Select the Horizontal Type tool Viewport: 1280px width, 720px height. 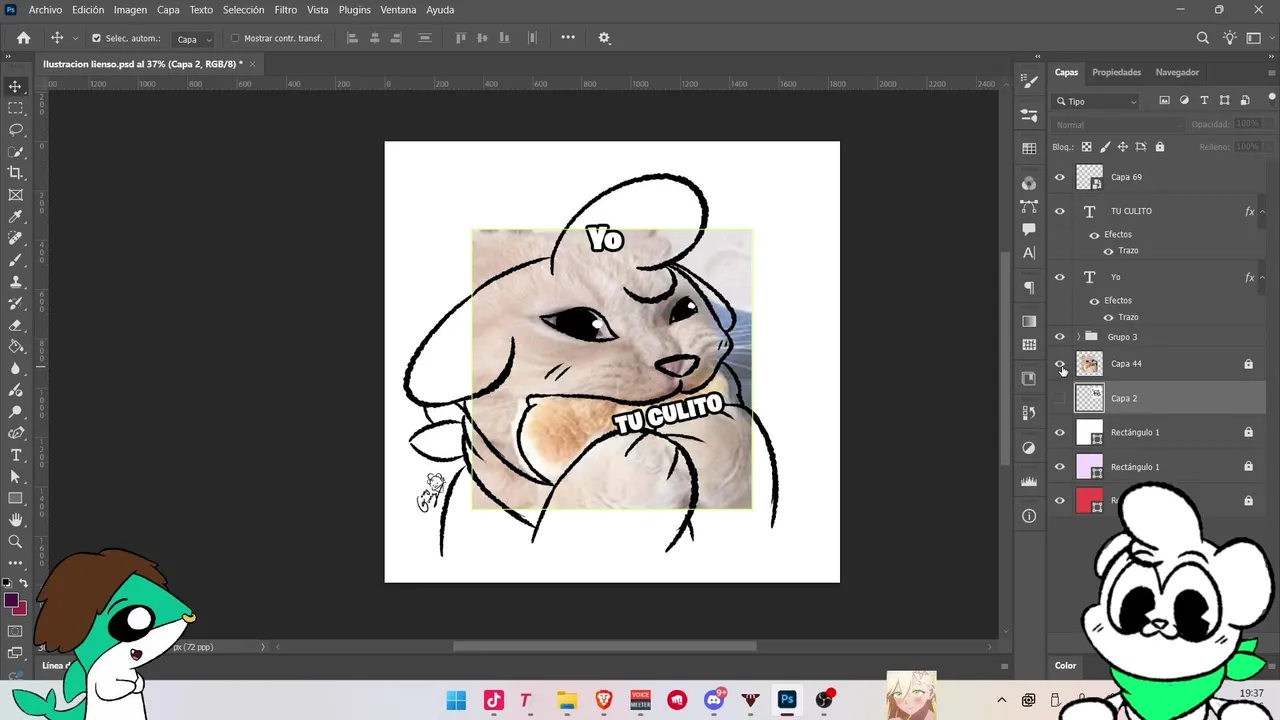[x=15, y=455]
